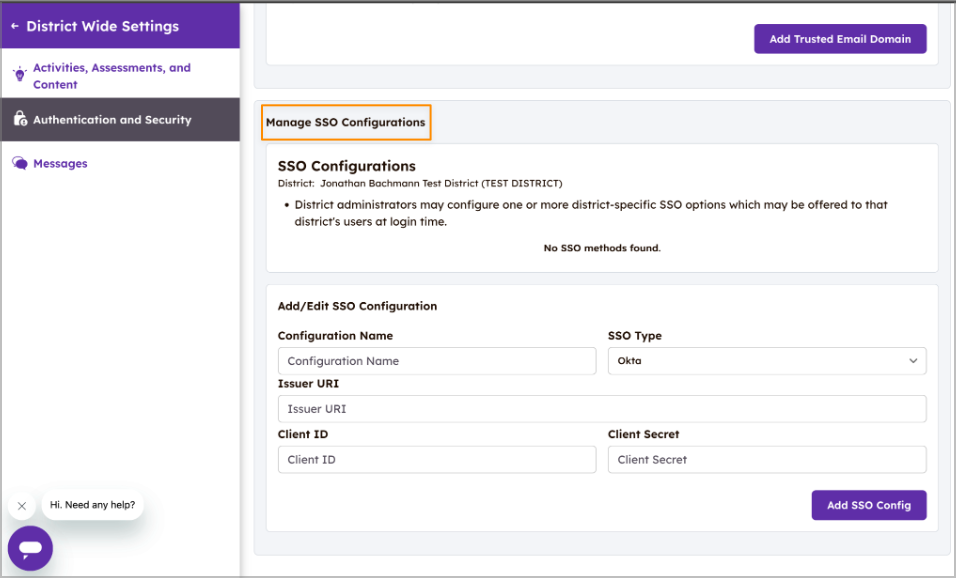Go to the Messages menu item
The width and height of the screenshot is (956, 578).
point(60,164)
